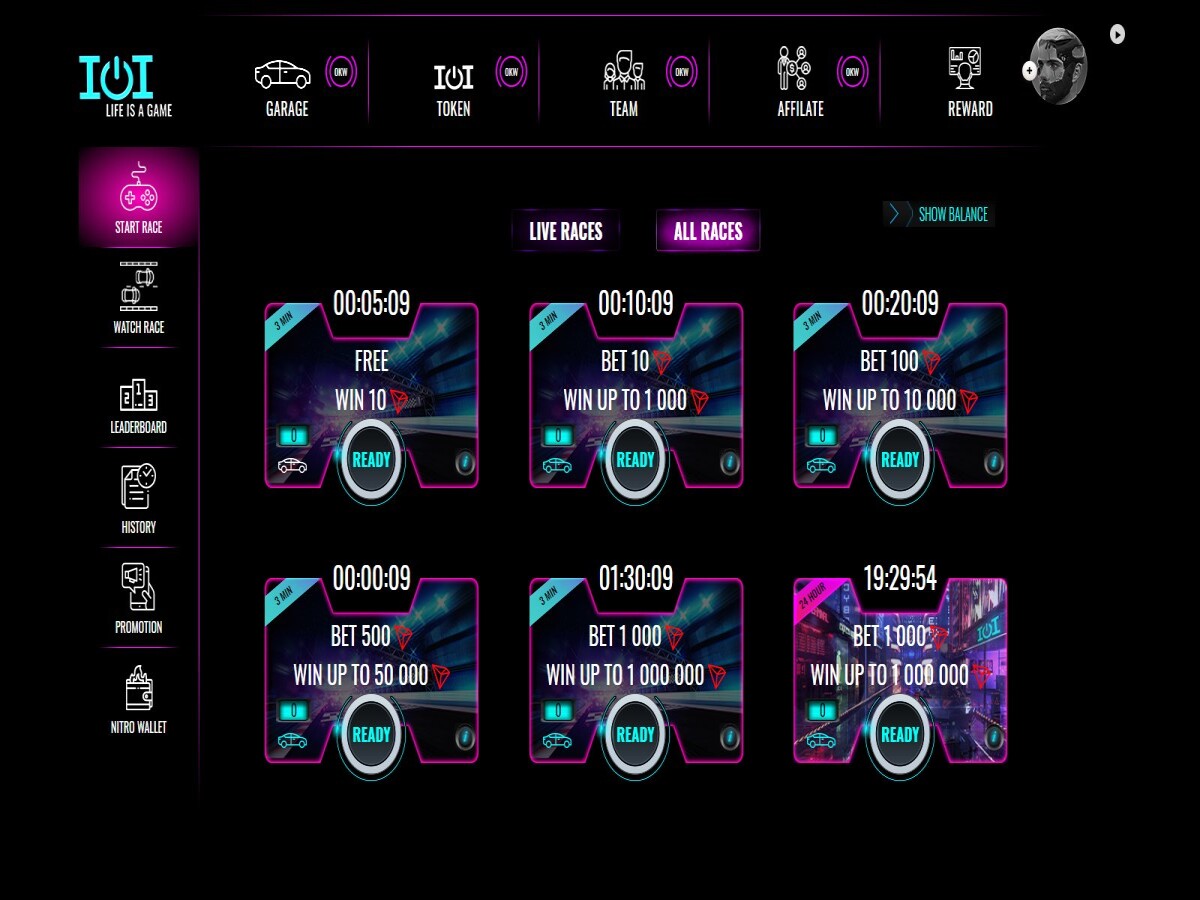
Task: Open info icon on BET 100 race card
Action: (x=993, y=463)
